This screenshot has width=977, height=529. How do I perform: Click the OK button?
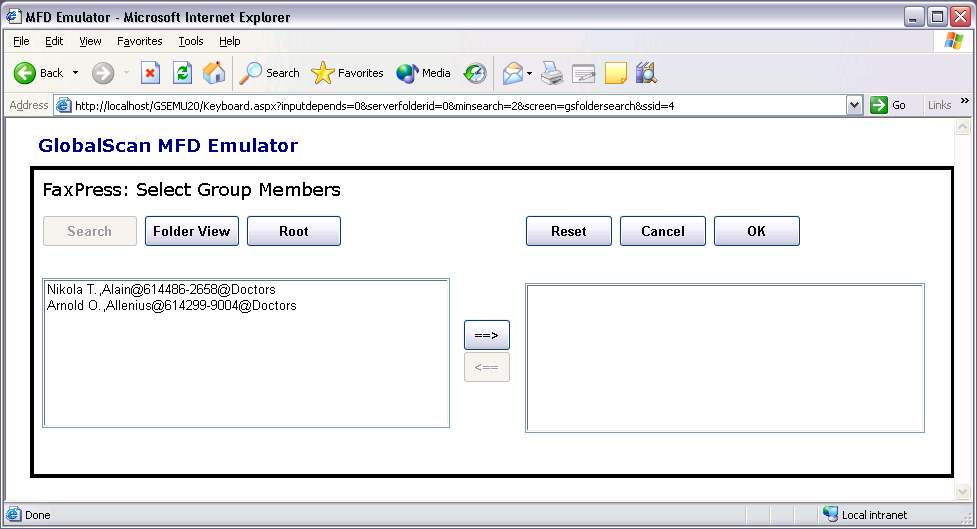pos(756,231)
